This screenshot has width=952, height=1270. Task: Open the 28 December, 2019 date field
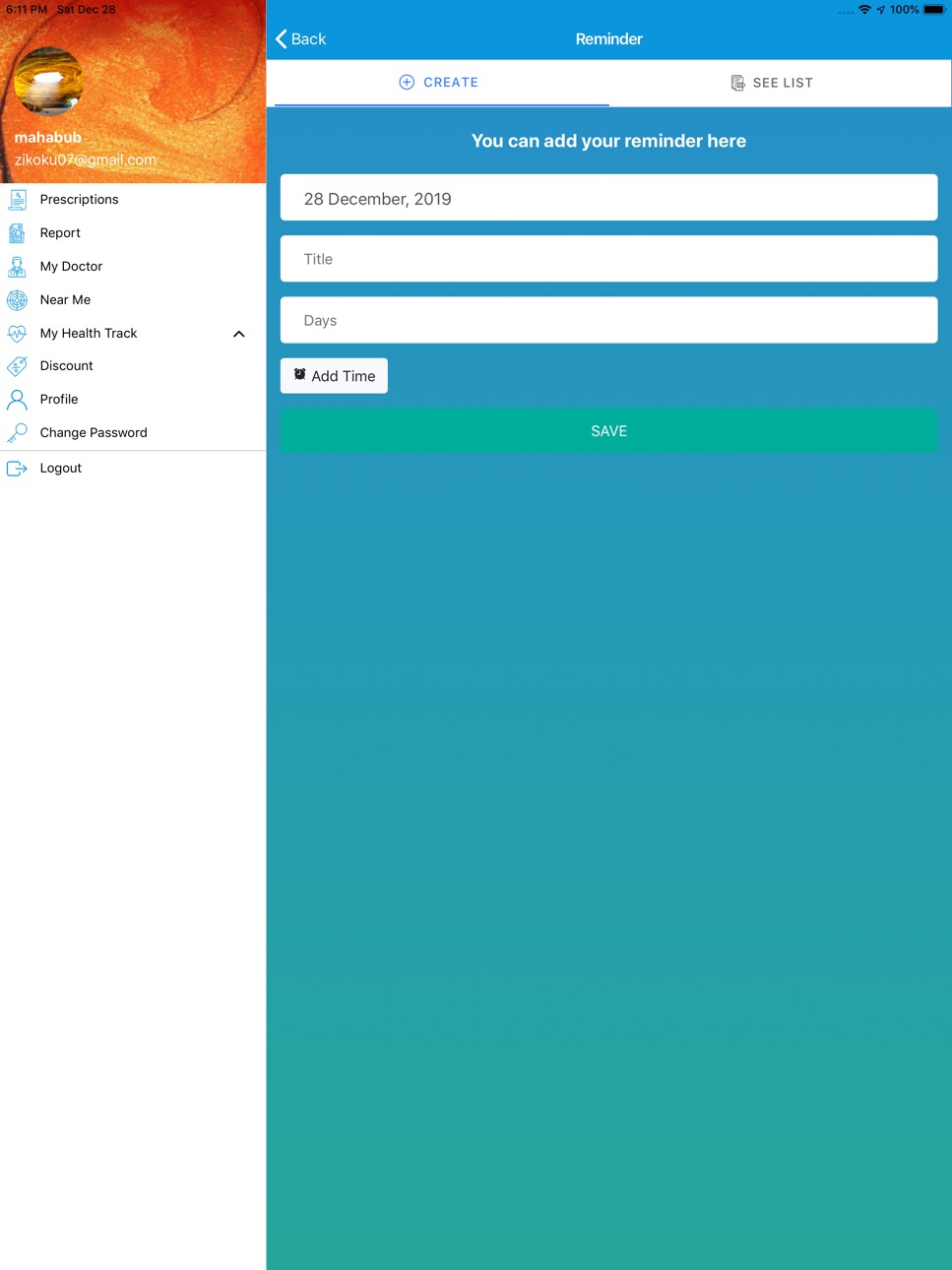tap(608, 198)
